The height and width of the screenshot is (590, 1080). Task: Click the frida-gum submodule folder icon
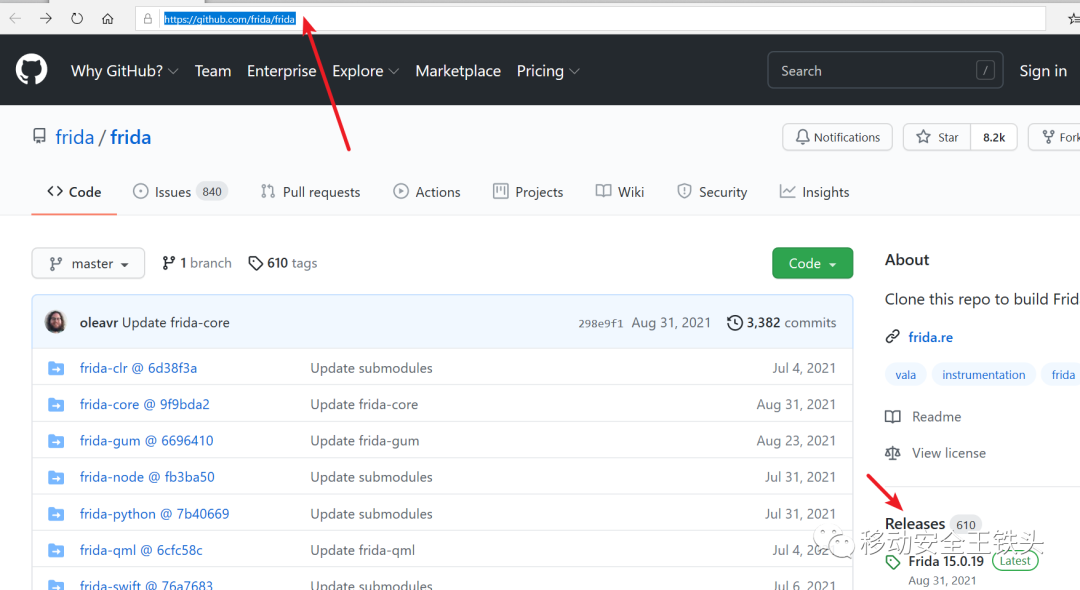point(56,441)
